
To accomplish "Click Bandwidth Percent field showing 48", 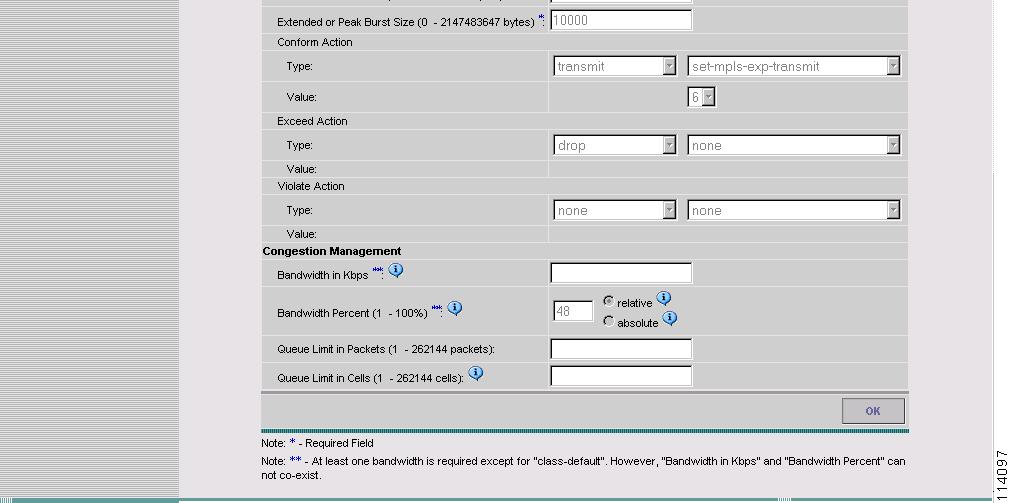I will (x=573, y=311).
